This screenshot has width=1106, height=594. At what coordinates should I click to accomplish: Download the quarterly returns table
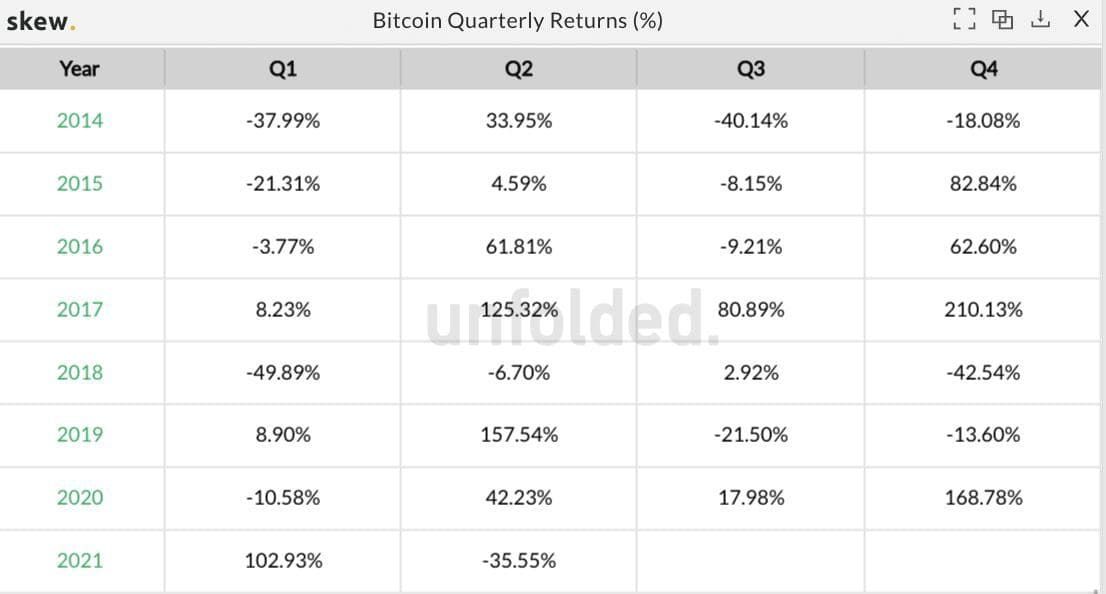1040,19
